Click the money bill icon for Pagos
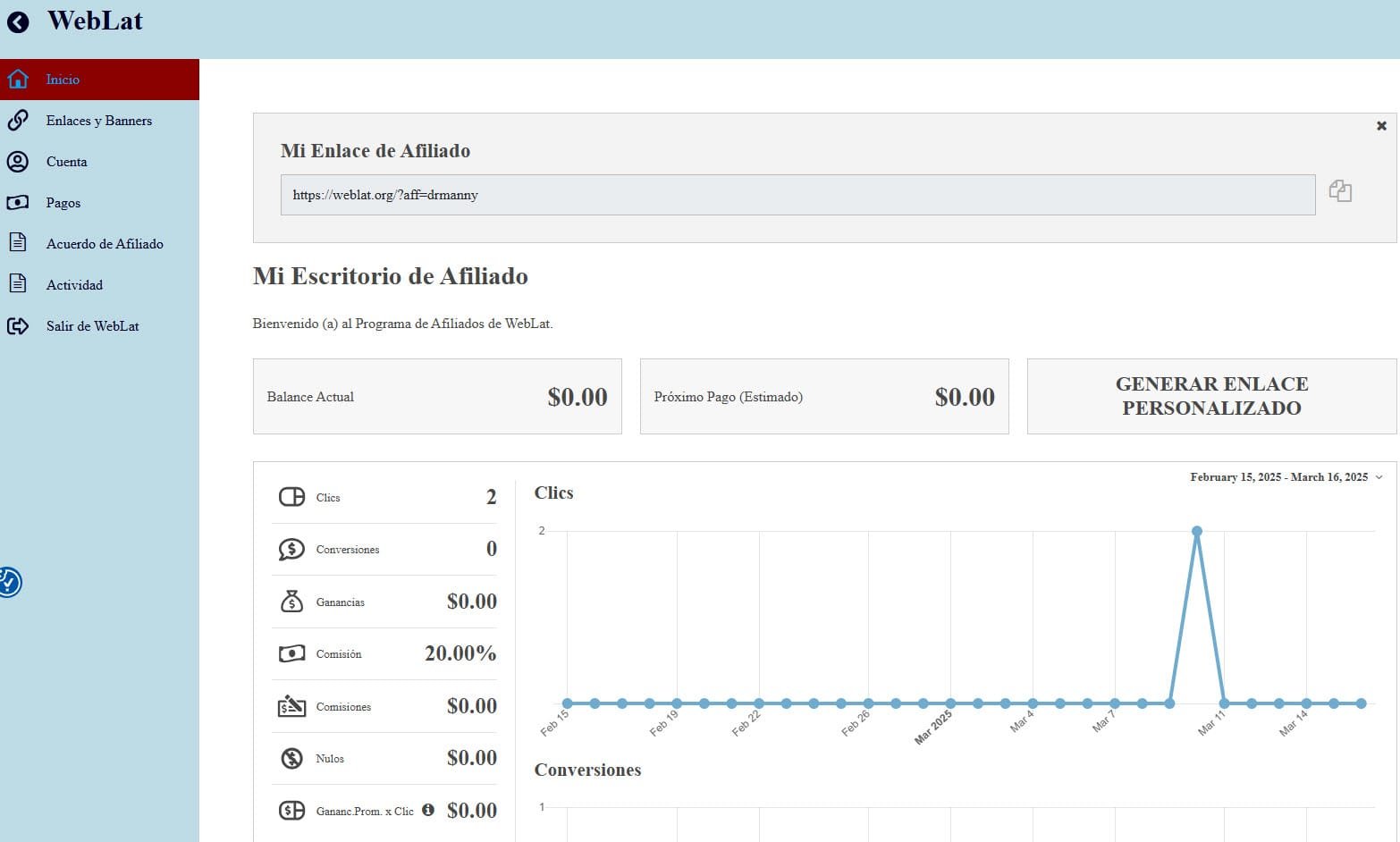 [x=18, y=203]
